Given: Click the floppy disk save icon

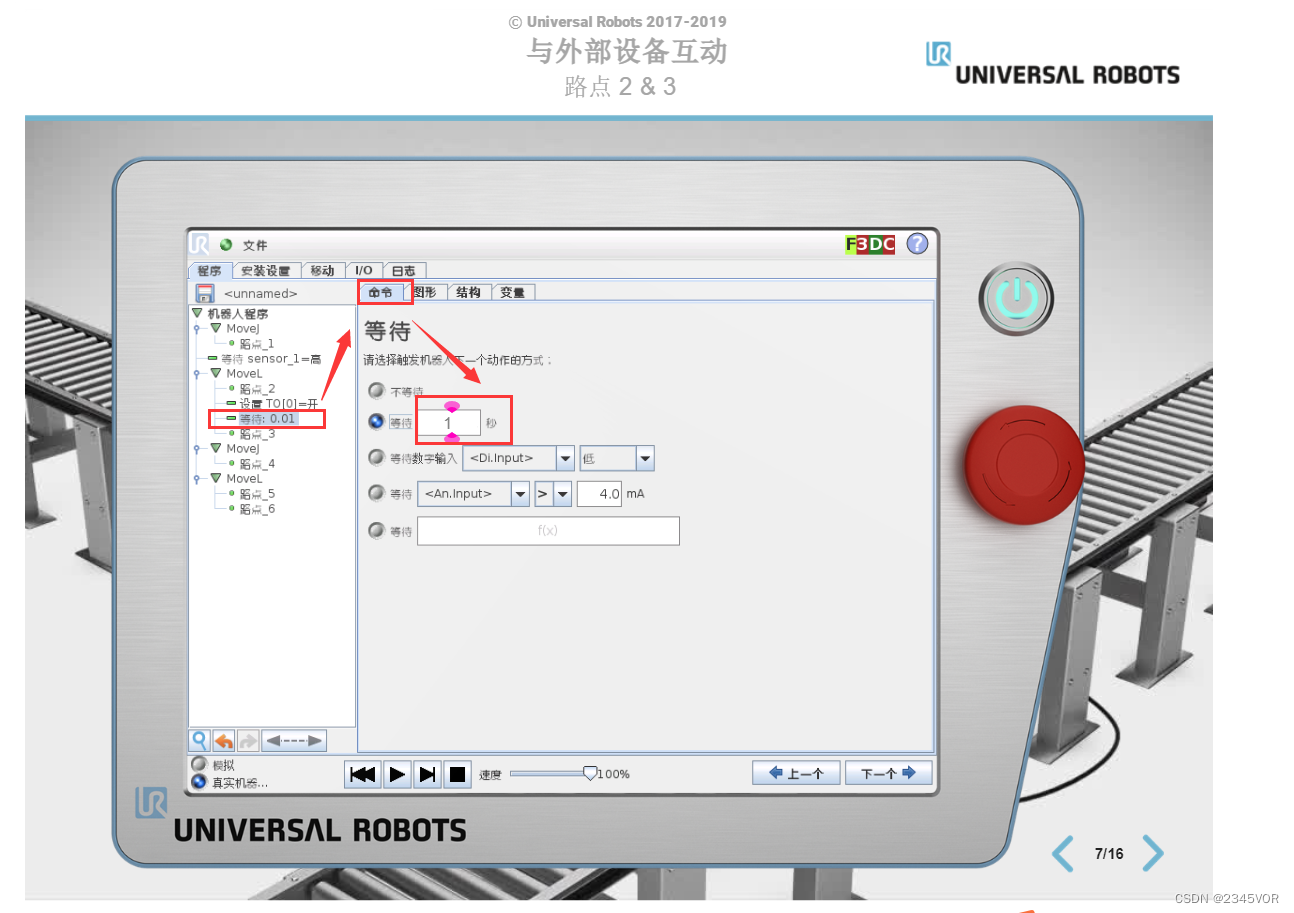Looking at the screenshot, I should pos(204,293).
